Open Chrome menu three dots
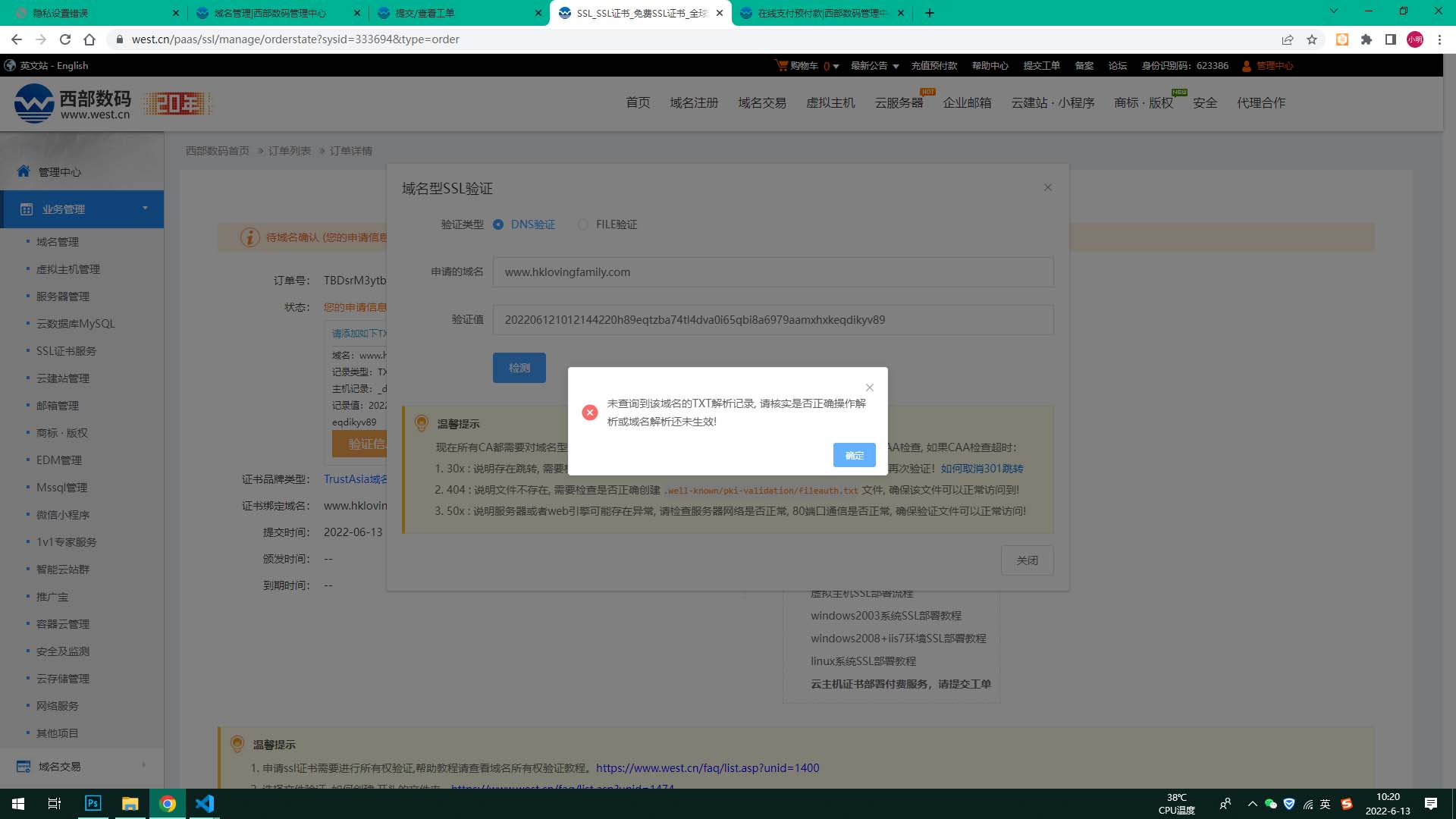Image resolution: width=1456 pixels, height=819 pixels. click(1439, 39)
